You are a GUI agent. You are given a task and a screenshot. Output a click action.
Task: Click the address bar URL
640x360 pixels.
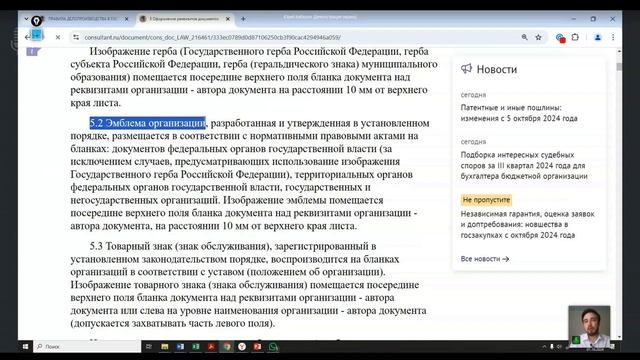coord(212,37)
